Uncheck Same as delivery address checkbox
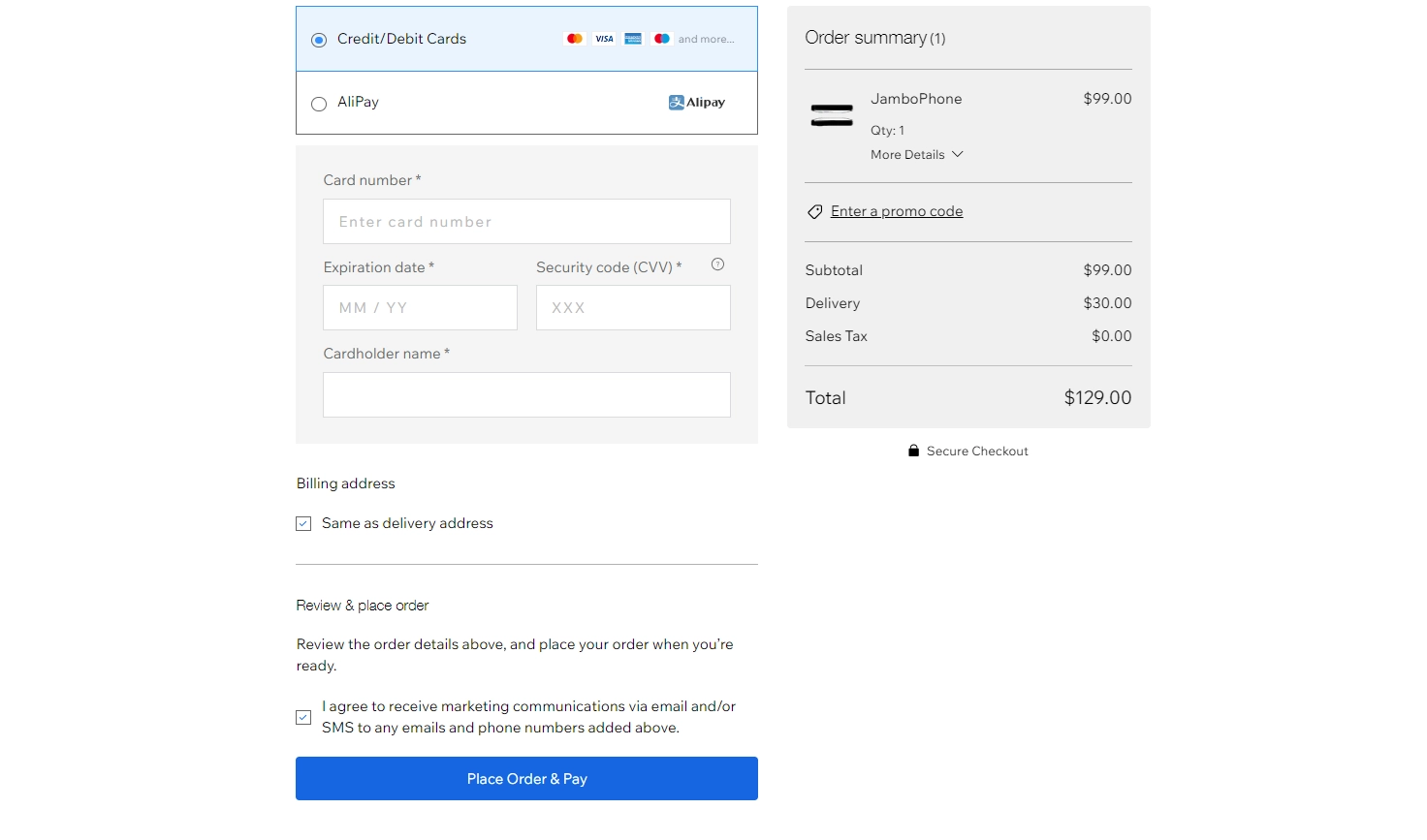Image resolution: width=1427 pixels, height=840 pixels. 303,523
